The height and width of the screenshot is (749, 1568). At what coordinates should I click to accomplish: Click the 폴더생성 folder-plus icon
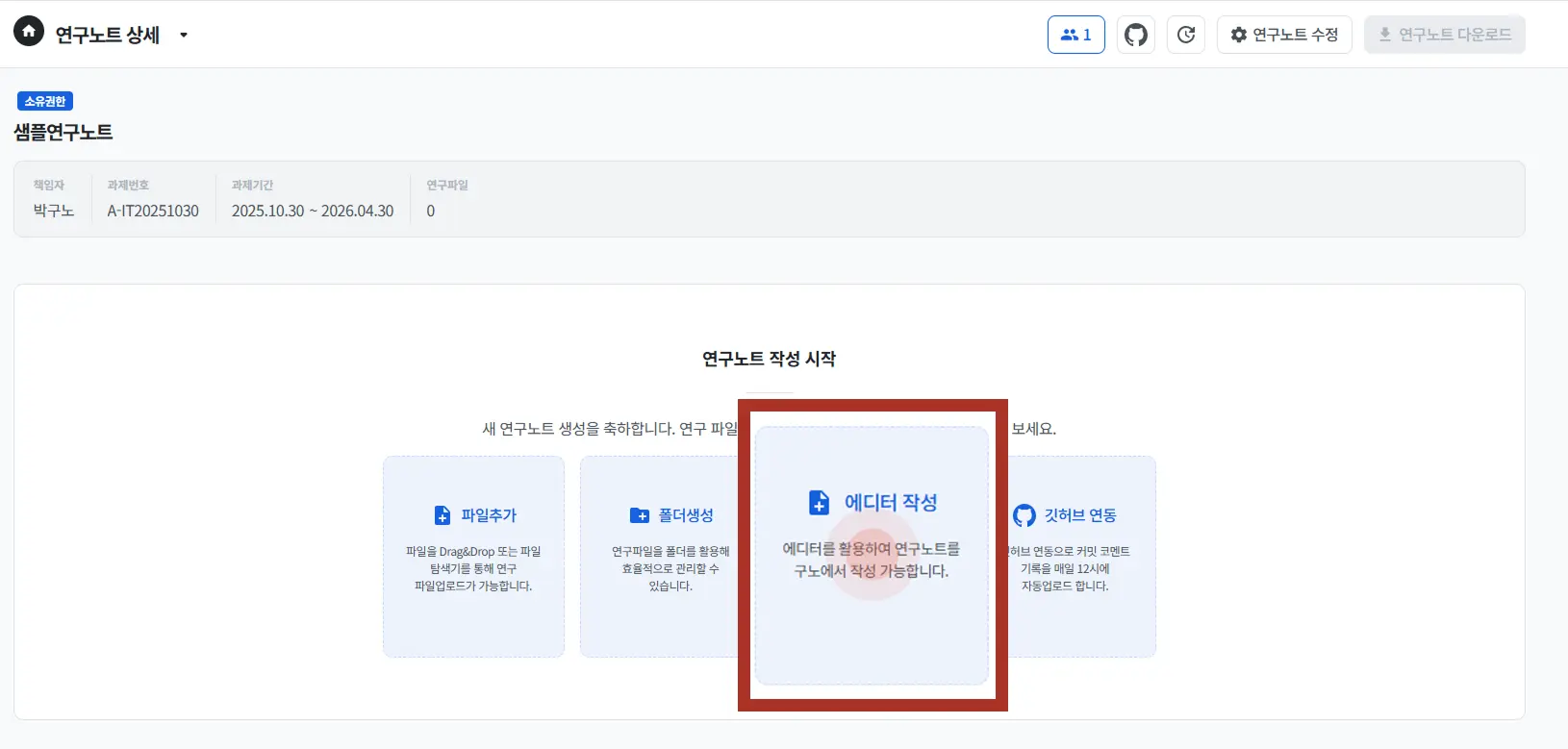[x=640, y=515]
